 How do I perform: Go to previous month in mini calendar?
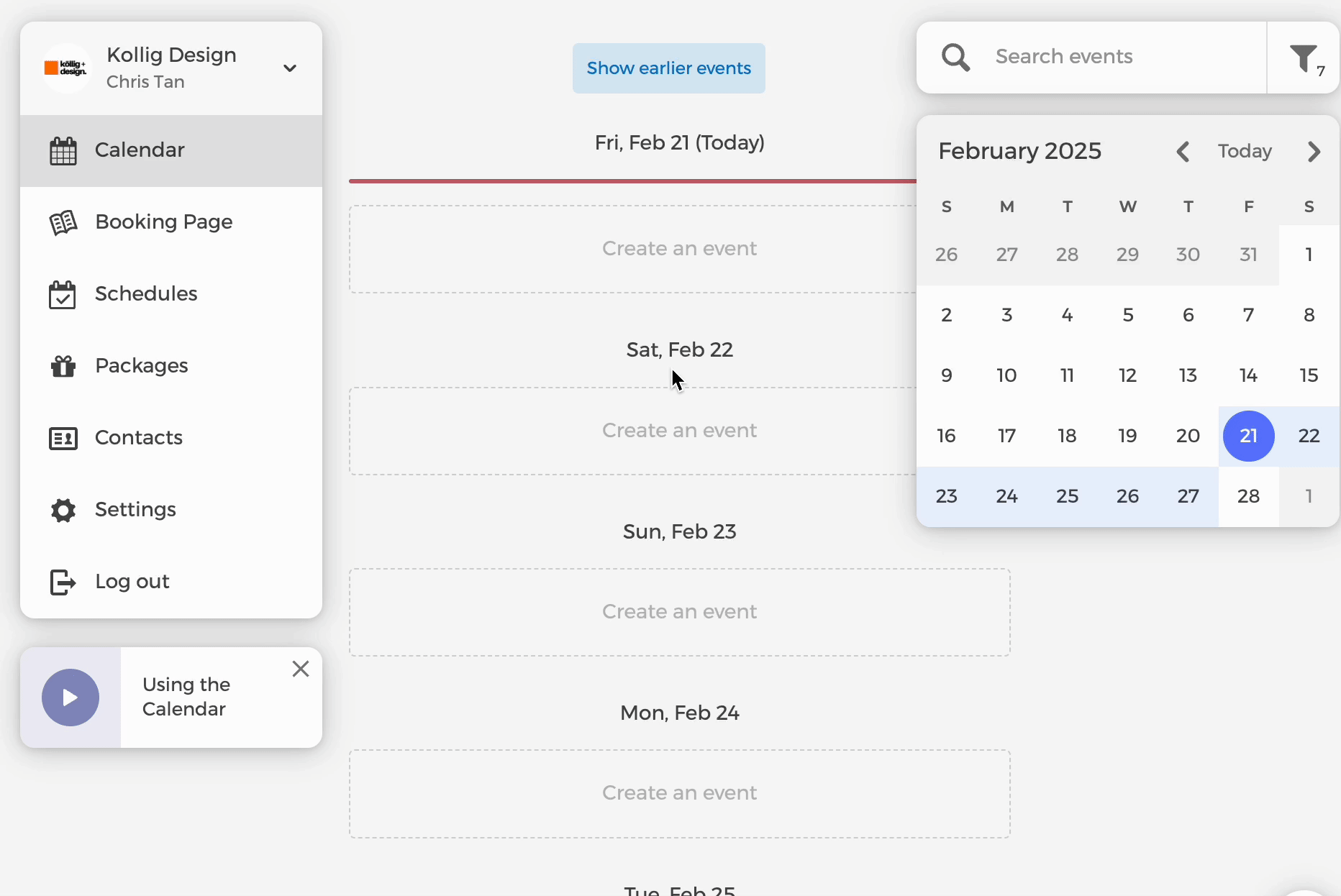1183,152
